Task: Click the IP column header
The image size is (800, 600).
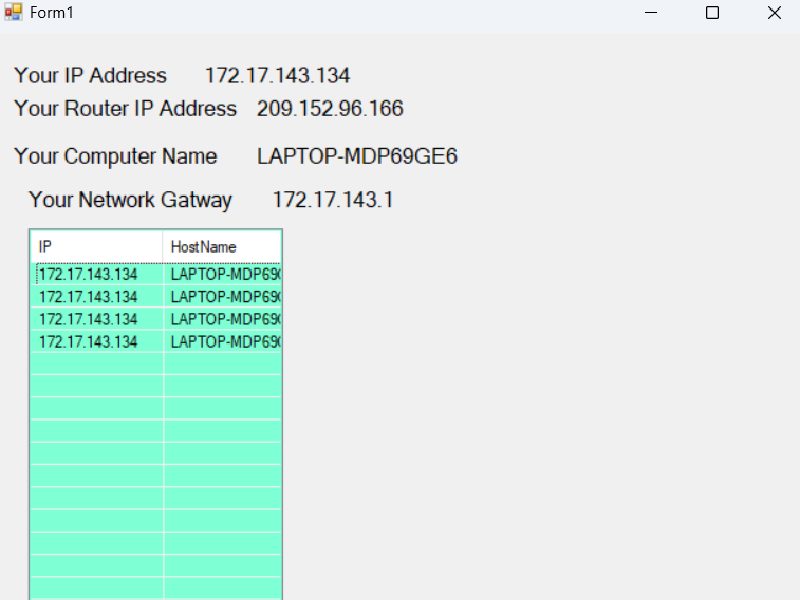Action: [x=96, y=246]
